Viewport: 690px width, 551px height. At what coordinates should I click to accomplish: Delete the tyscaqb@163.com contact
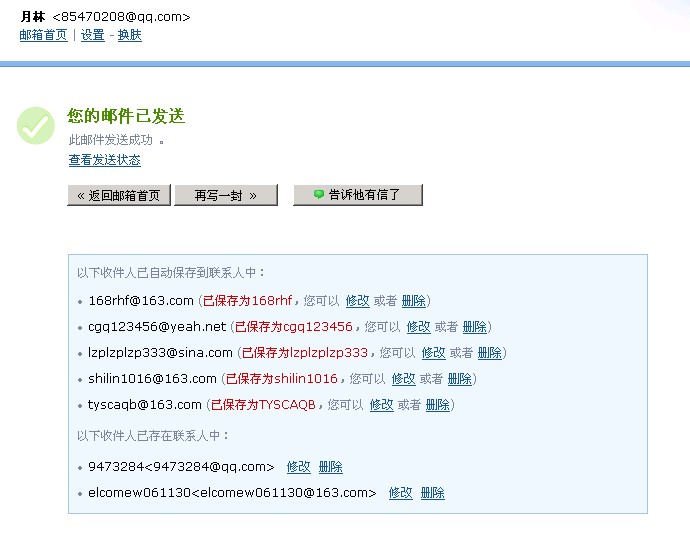point(437,405)
